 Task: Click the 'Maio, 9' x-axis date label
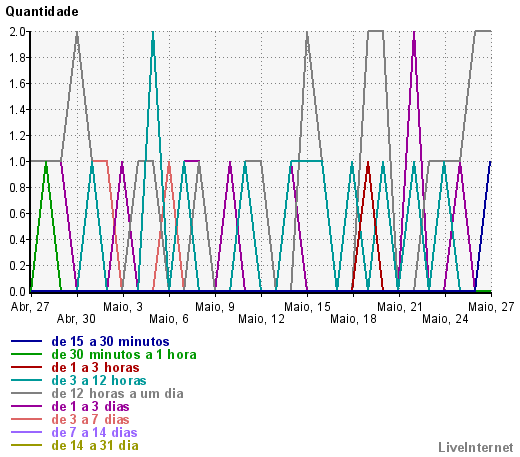pos(215,307)
